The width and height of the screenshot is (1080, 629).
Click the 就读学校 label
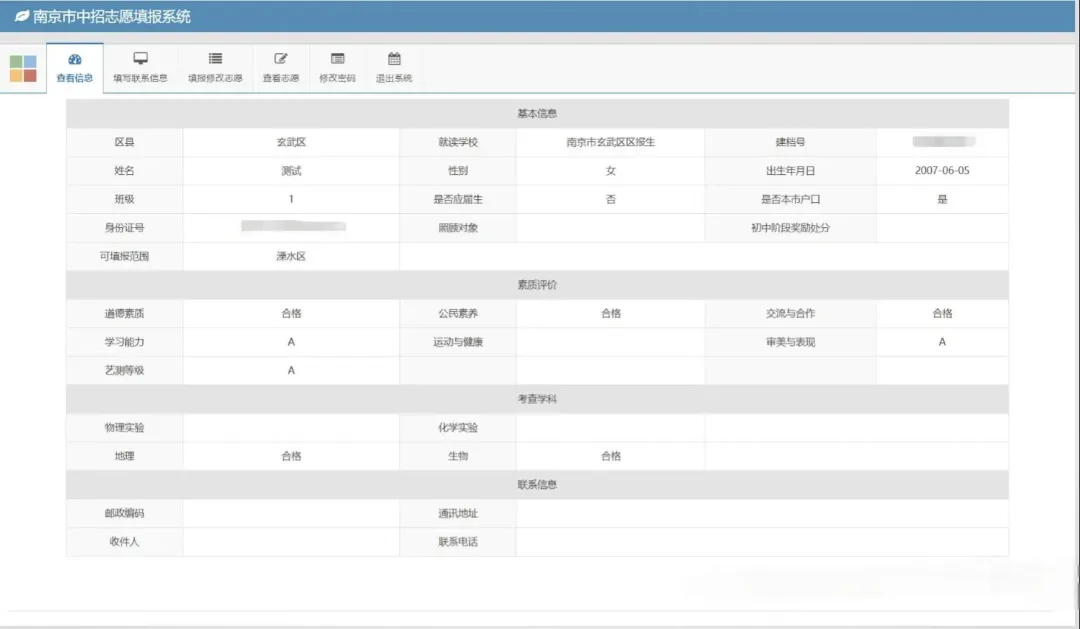458,142
